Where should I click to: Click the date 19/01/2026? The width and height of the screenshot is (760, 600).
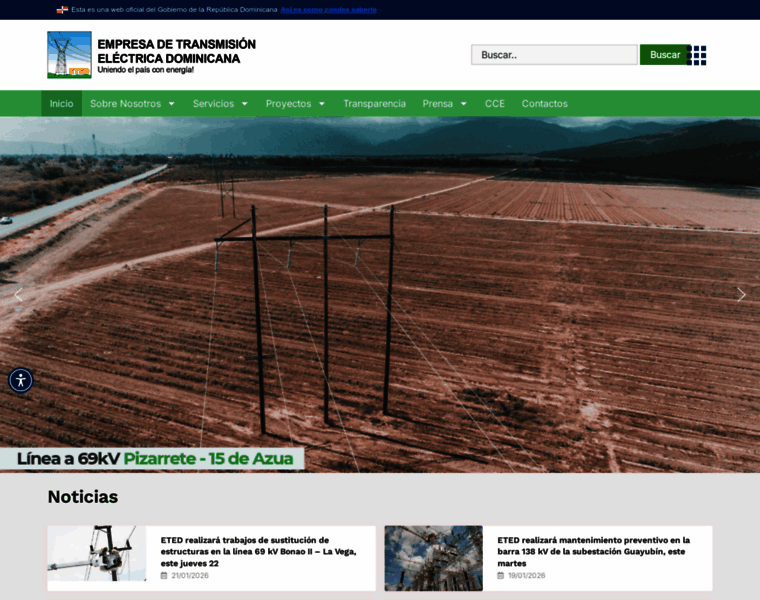coord(527,575)
